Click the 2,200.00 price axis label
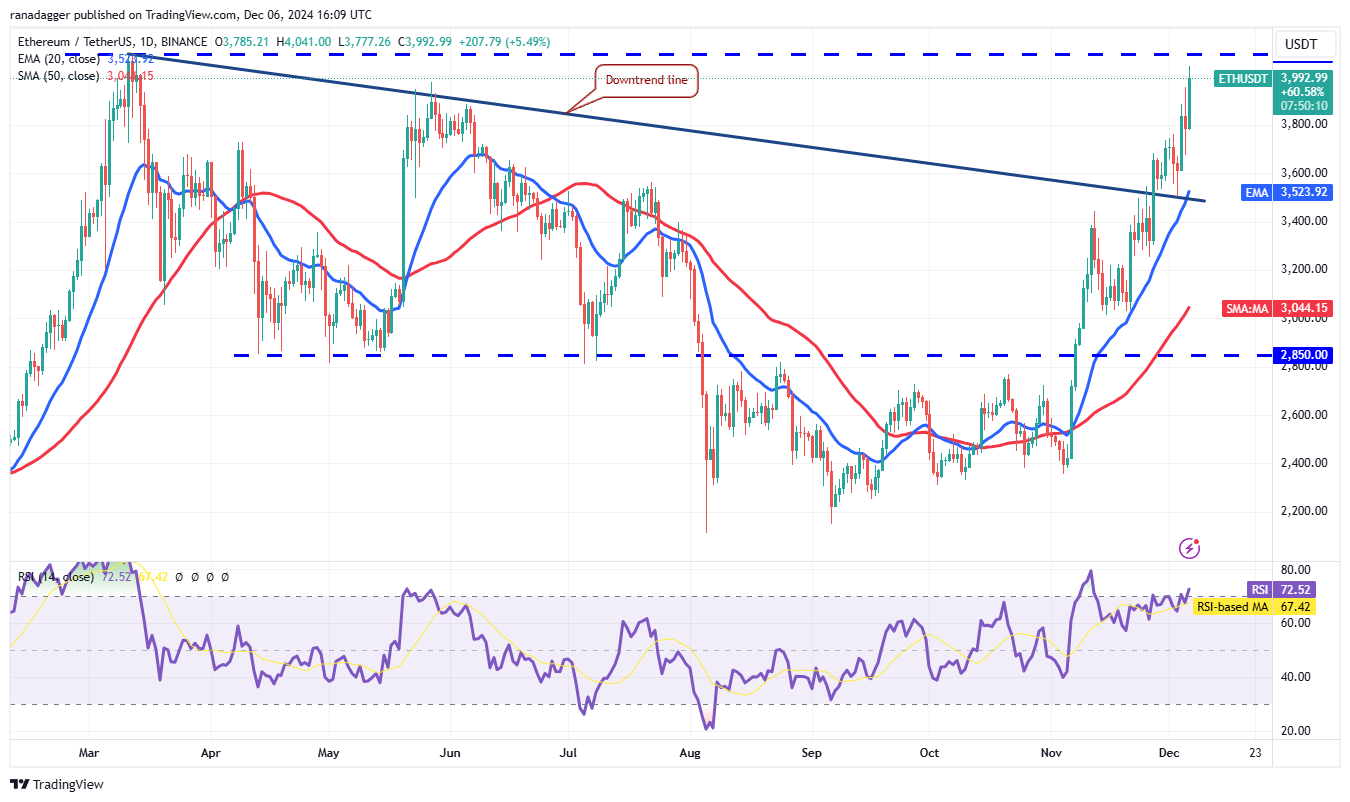The height and width of the screenshot is (802, 1350). coord(1306,511)
